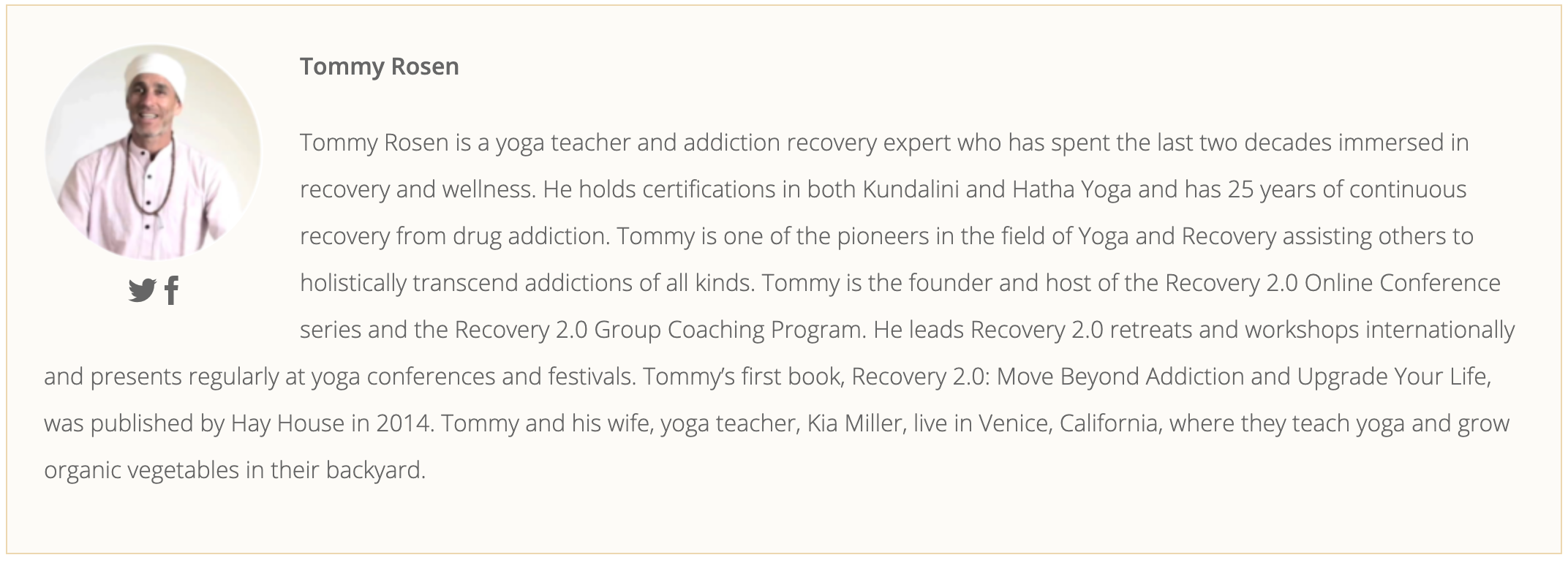
Task: Click "yoga conferences and festivals" phrase
Action: (472, 377)
